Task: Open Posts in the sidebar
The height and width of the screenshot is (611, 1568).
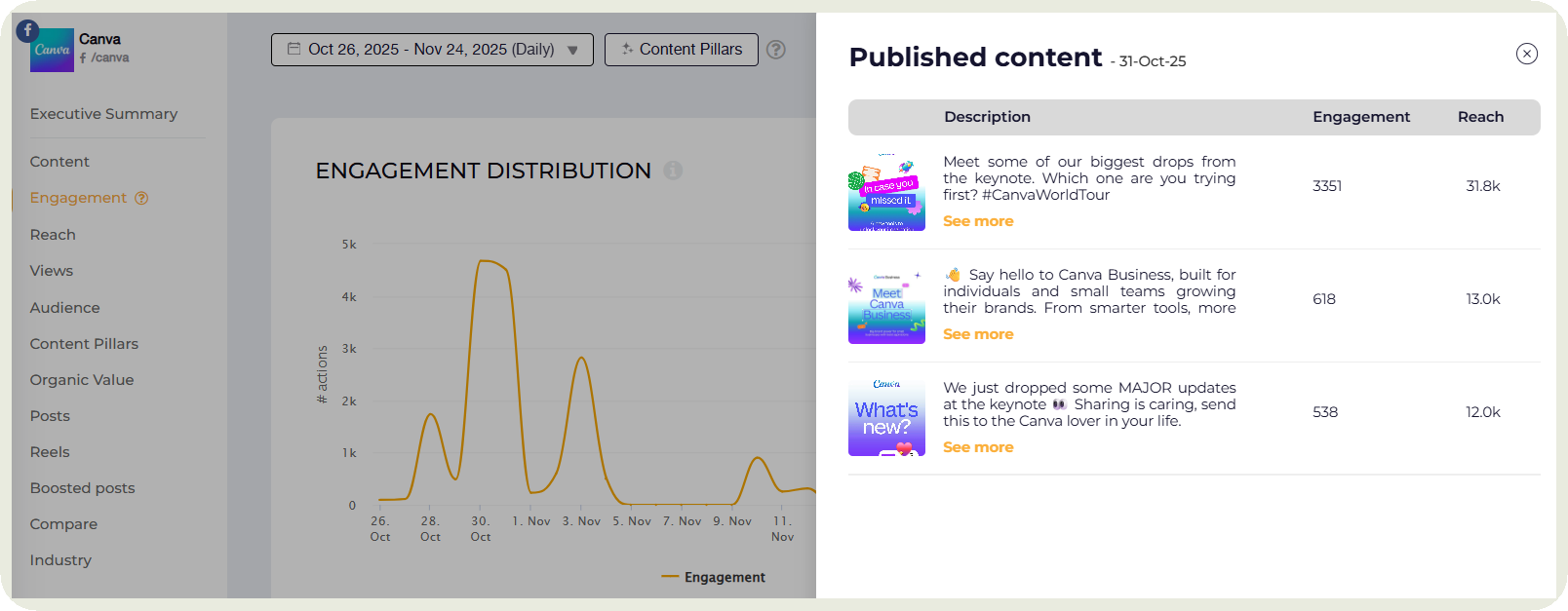Action: (x=50, y=416)
